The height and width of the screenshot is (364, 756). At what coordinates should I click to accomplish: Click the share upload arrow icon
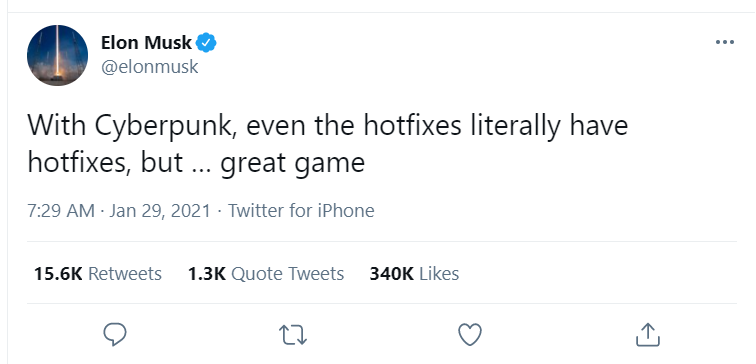648,335
